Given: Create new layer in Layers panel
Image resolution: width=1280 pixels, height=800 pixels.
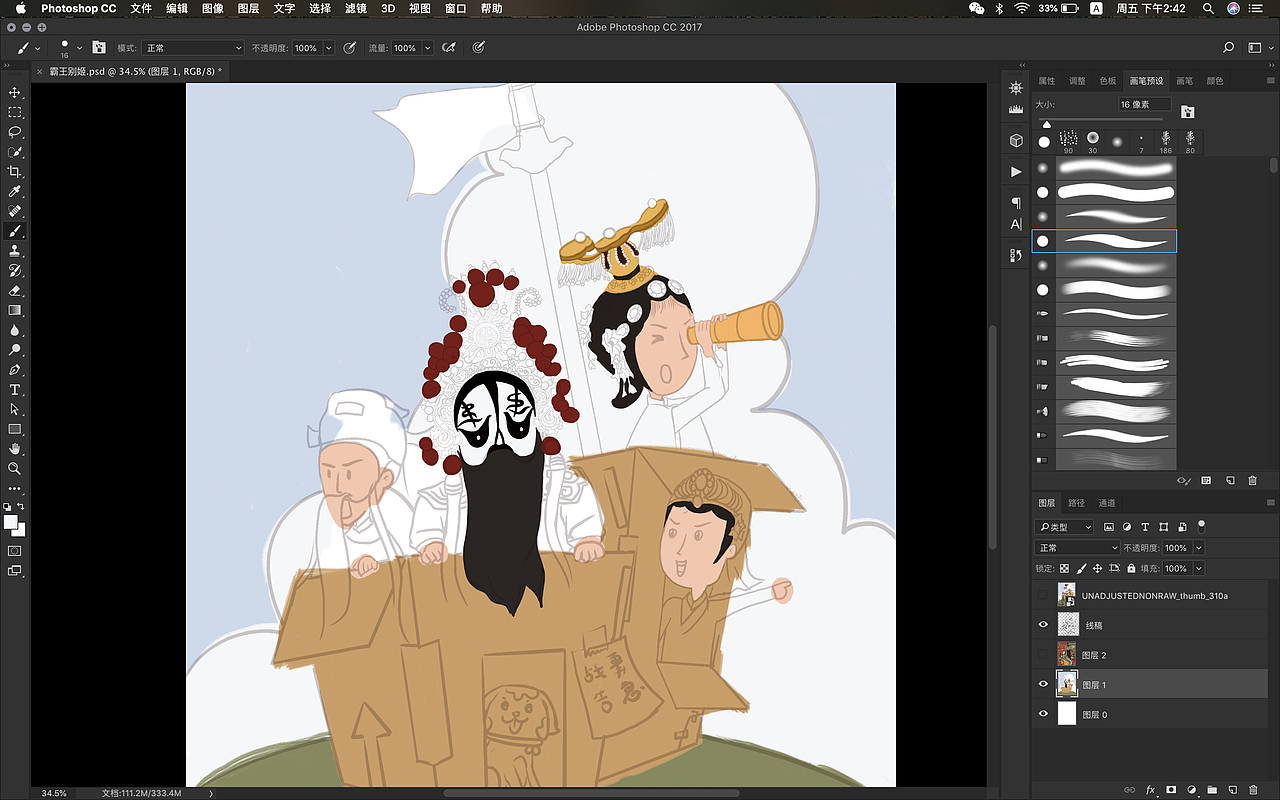Looking at the screenshot, I should (1232, 790).
